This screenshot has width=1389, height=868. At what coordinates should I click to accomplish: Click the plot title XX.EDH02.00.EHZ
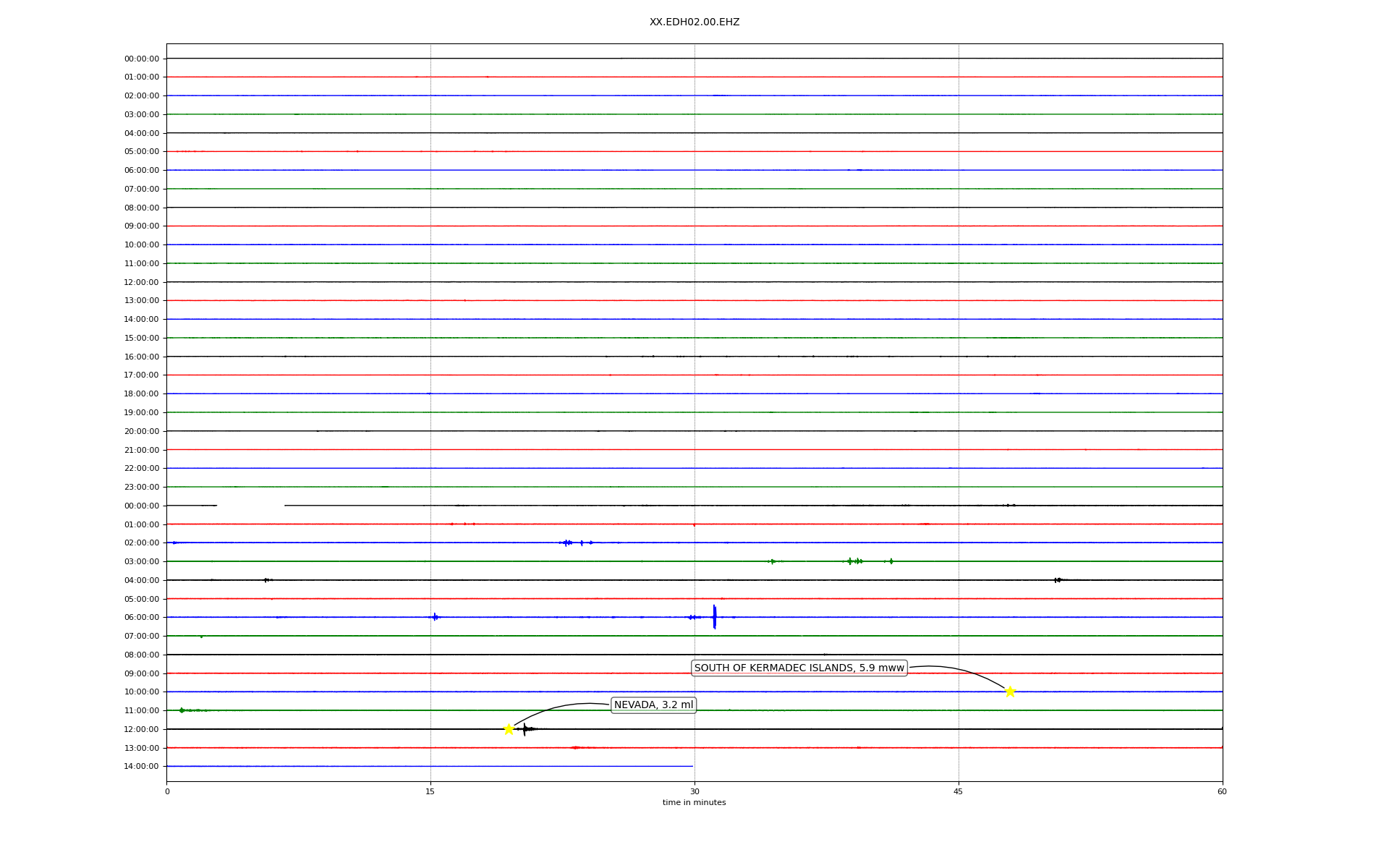coord(694,22)
